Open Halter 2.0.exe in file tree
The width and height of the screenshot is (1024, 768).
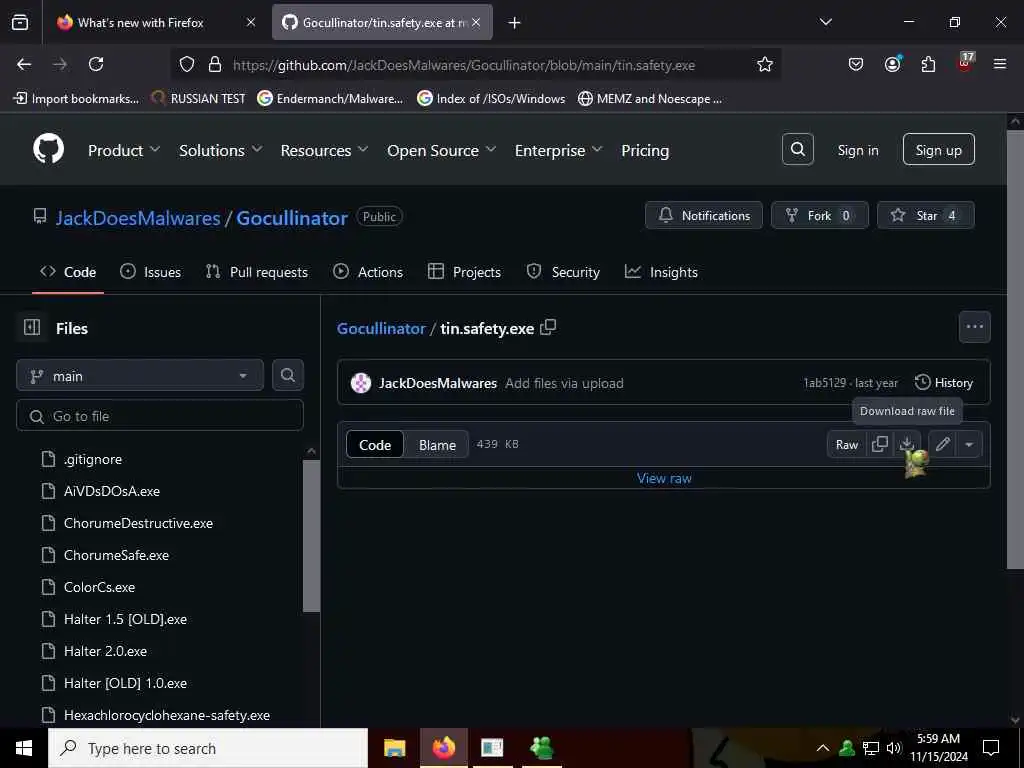pyautogui.click(x=105, y=651)
